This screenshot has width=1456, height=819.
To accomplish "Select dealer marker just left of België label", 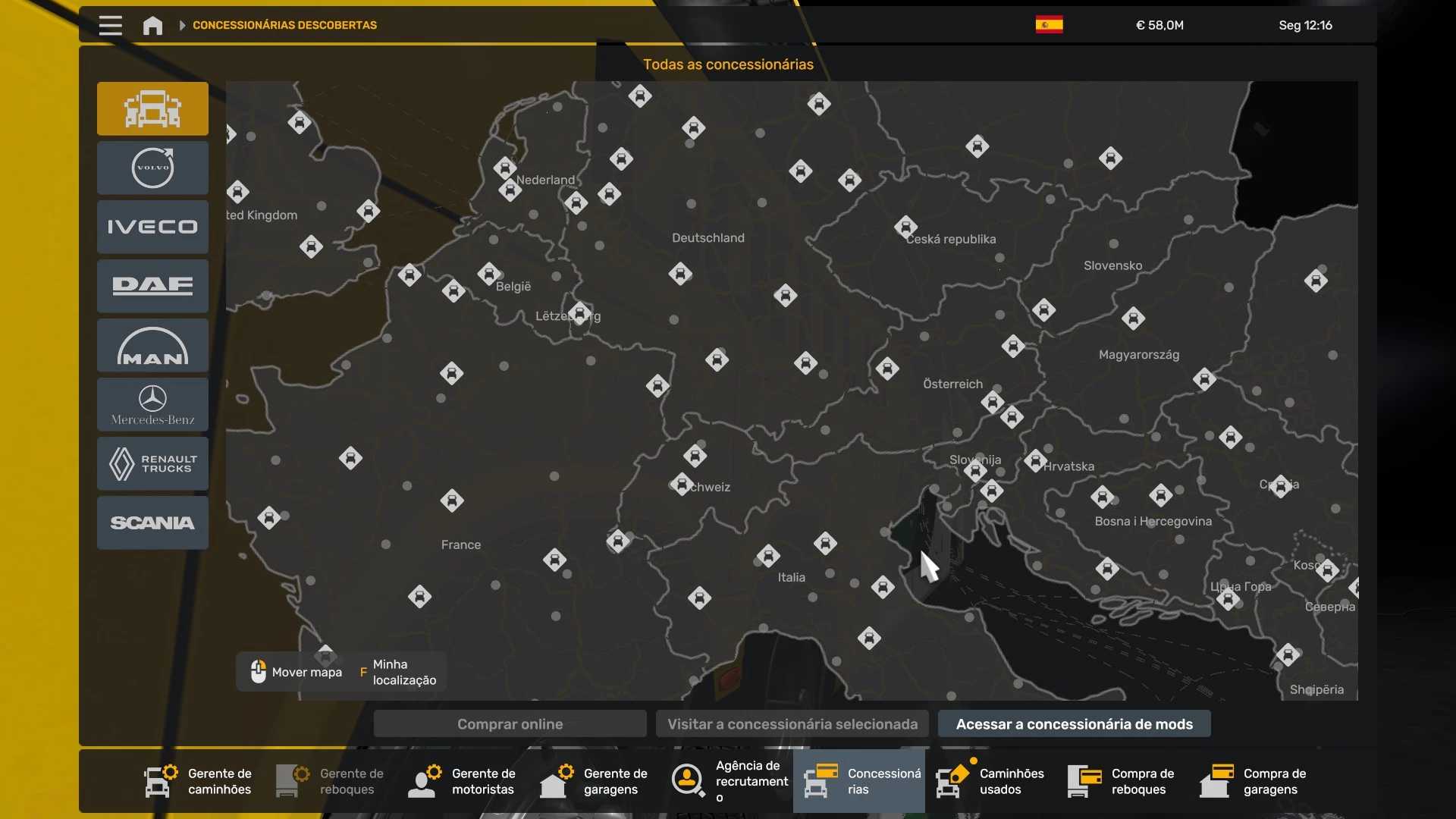I will 489,273.
